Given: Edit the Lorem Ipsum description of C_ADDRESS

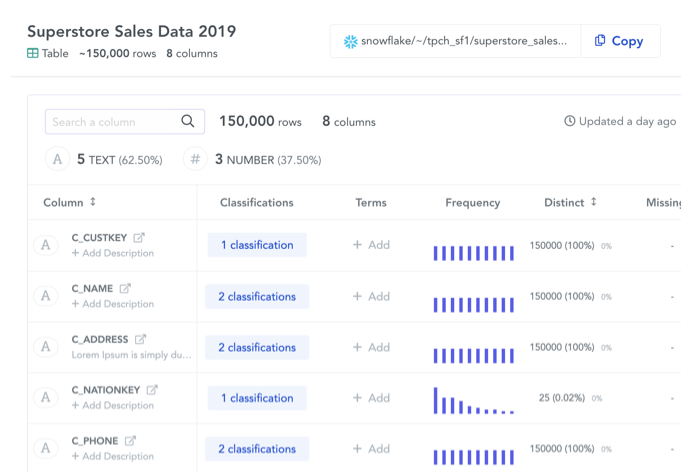Looking at the screenshot, I should (x=131, y=355).
